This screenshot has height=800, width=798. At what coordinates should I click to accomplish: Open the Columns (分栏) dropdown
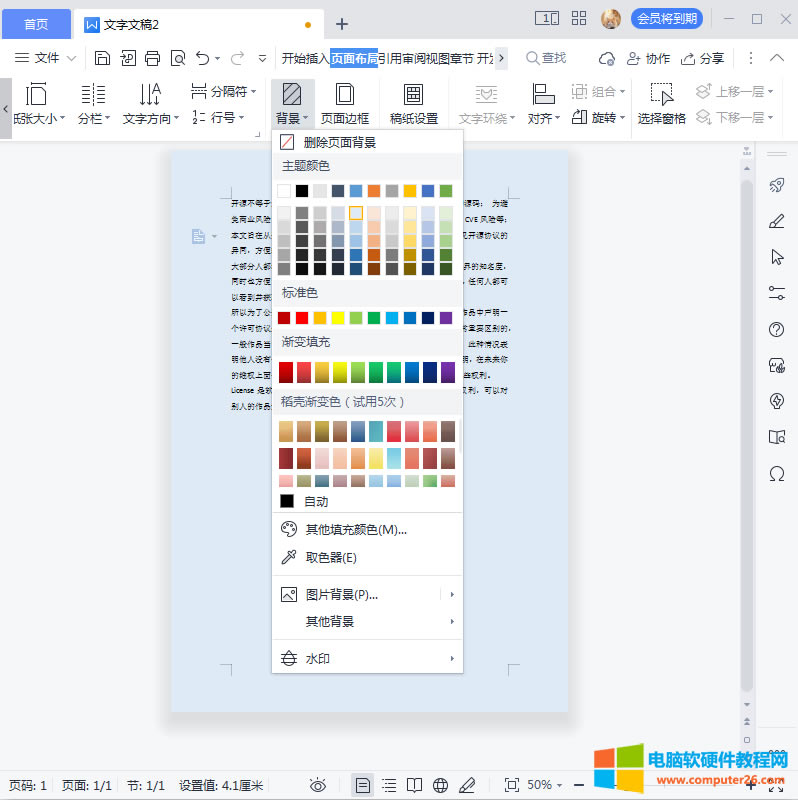(94, 104)
